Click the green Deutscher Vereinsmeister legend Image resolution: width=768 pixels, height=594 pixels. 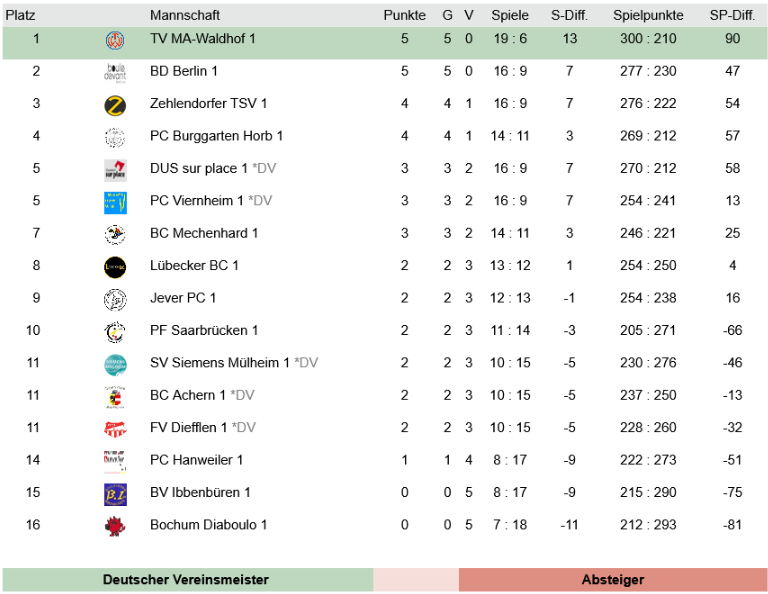186,580
